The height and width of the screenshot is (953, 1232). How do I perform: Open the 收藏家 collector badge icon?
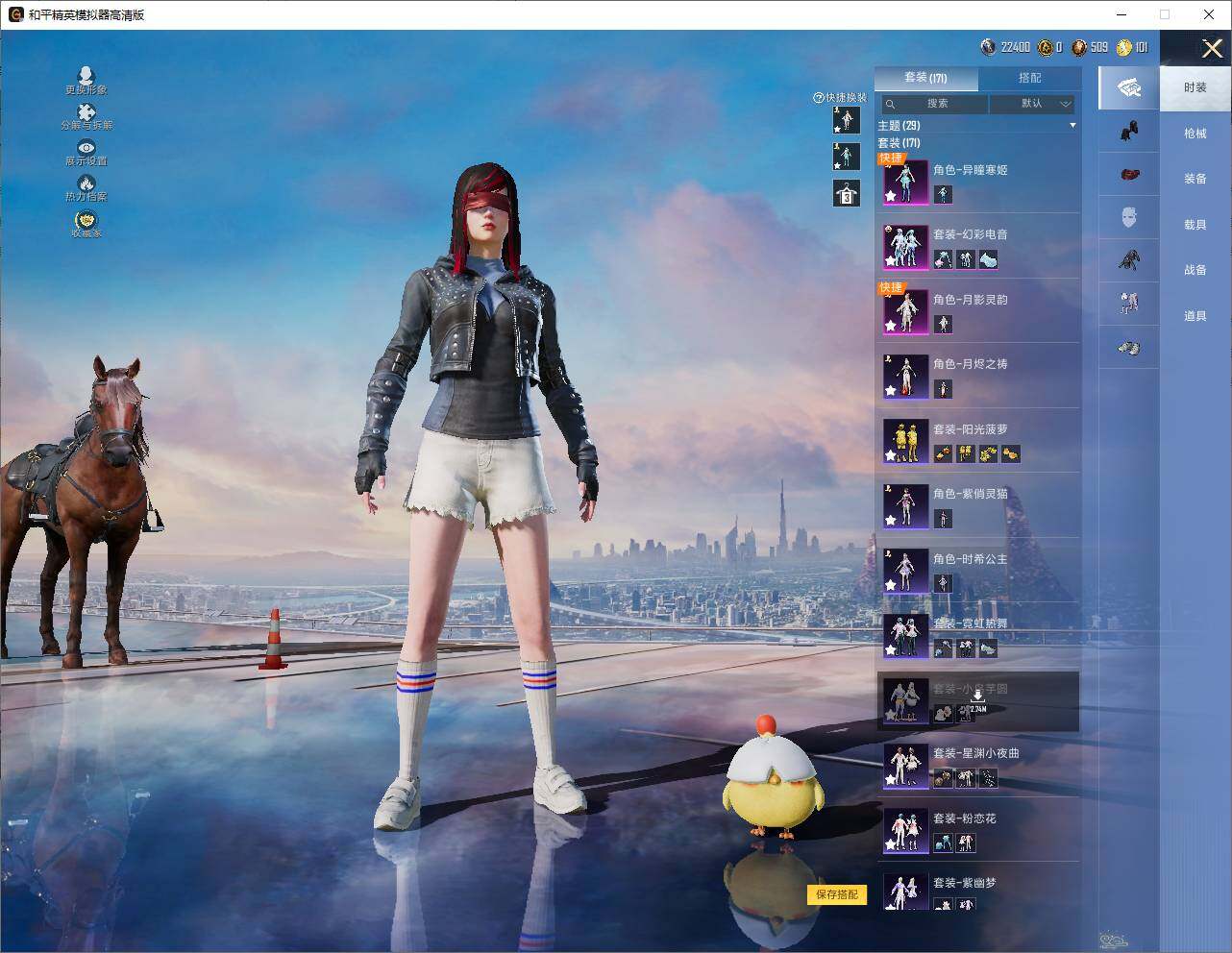point(86,220)
